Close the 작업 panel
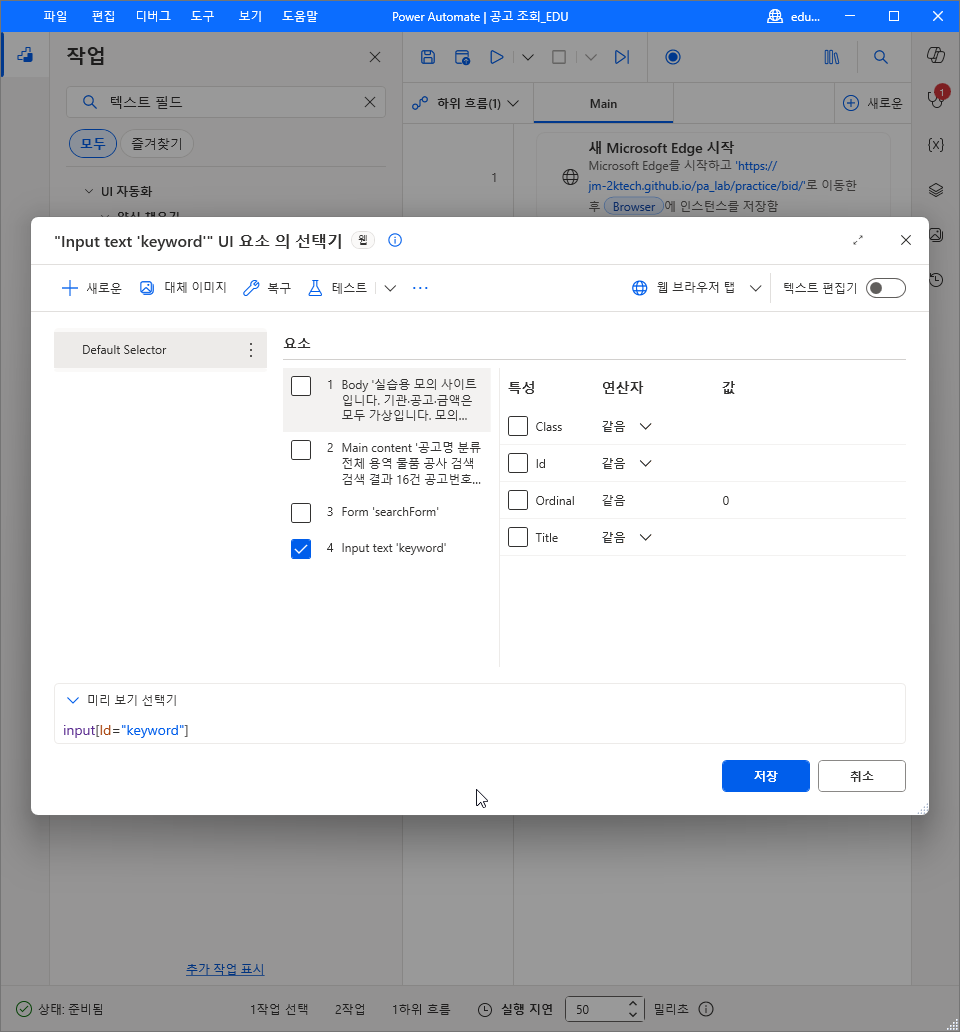 tap(375, 57)
